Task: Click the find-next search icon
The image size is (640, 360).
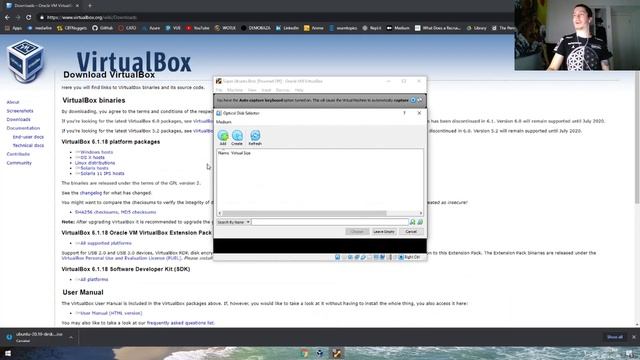Action: pos(413,222)
